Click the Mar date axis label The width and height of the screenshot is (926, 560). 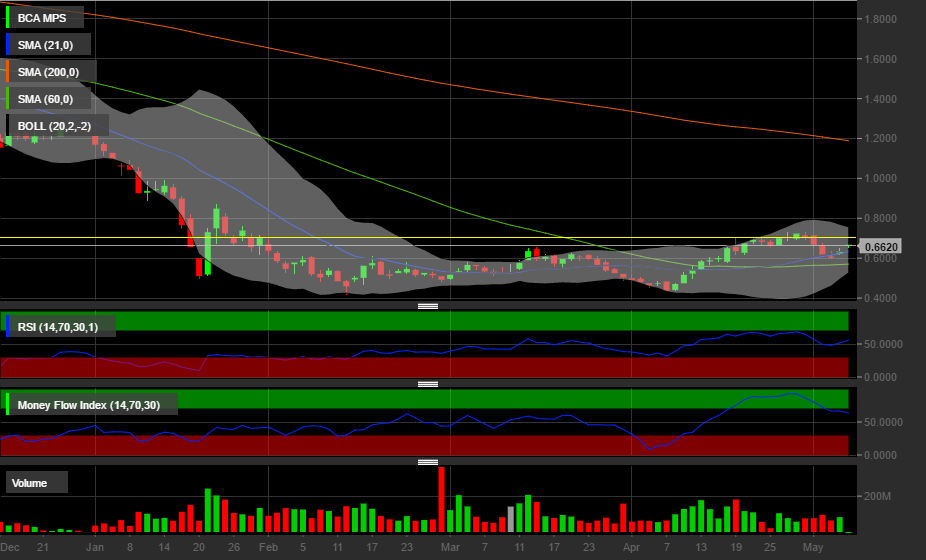coord(450,547)
